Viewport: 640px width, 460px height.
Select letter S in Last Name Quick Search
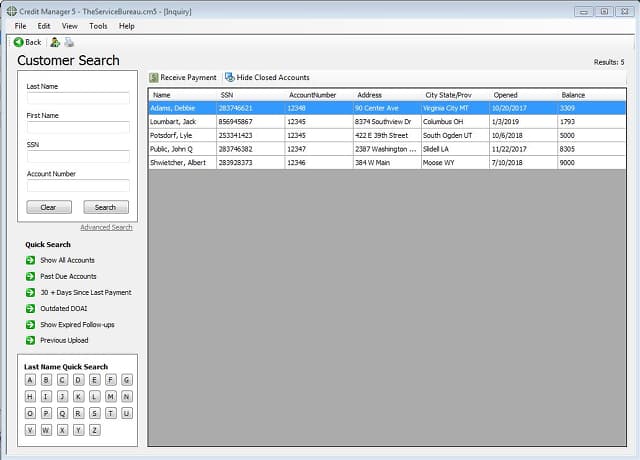pyautogui.click(x=94, y=413)
